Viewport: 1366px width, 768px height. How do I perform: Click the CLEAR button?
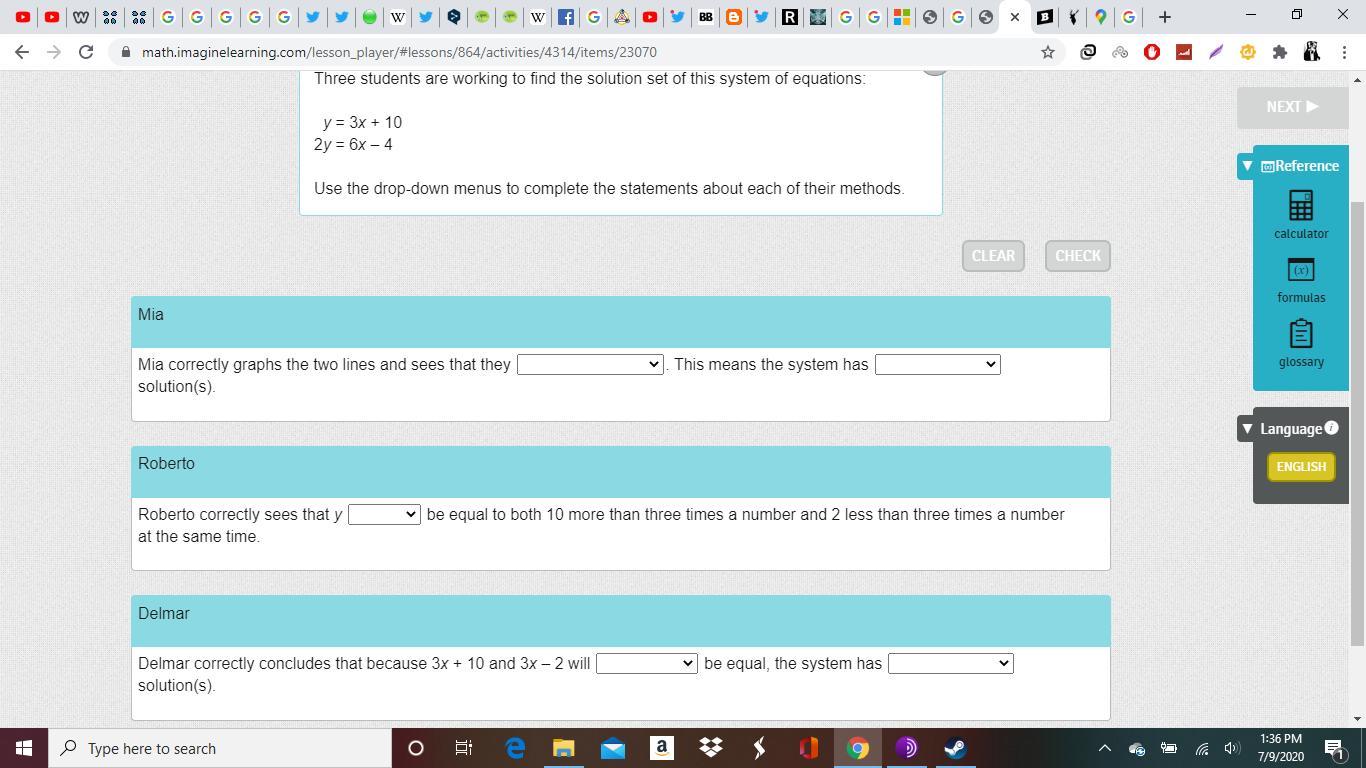coord(993,256)
